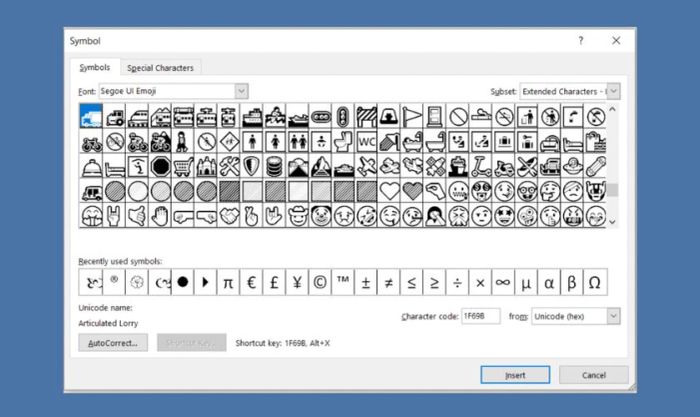This screenshot has height=417, width=700.
Task: Pick the shield symbol
Action: [251, 166]
